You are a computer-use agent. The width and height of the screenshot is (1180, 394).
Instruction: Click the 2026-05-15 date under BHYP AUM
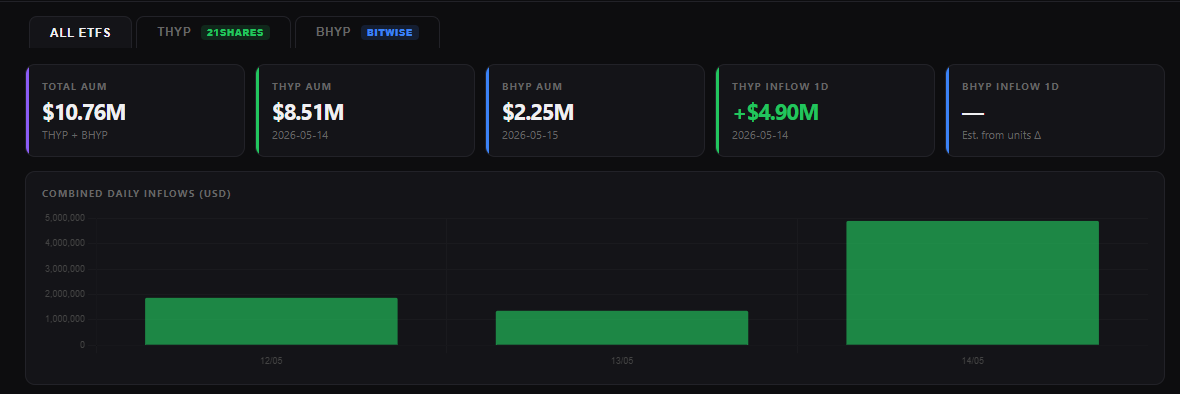point(530,135)
